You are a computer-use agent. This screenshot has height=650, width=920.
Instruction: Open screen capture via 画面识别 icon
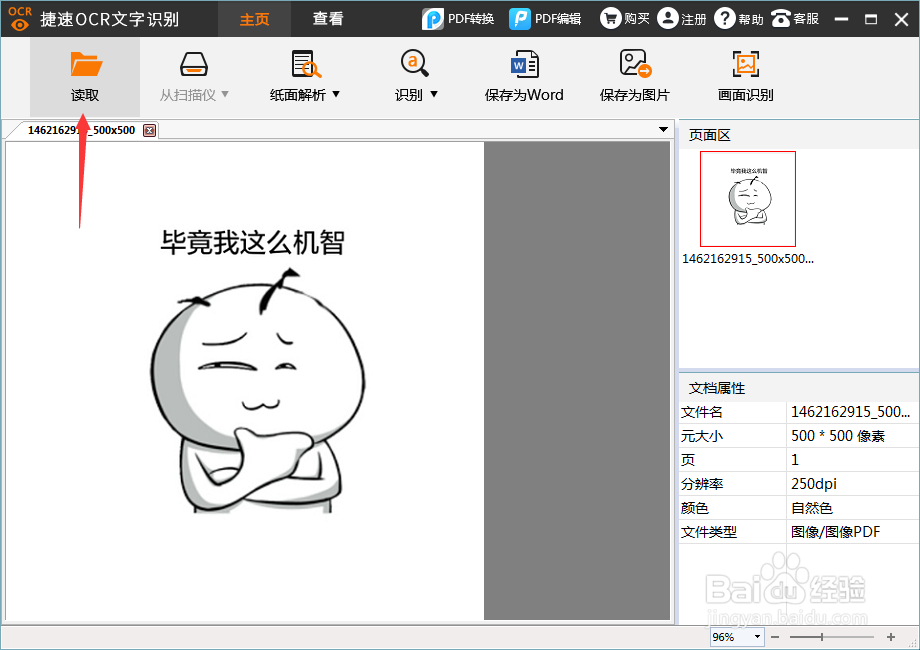pos(744,75)
